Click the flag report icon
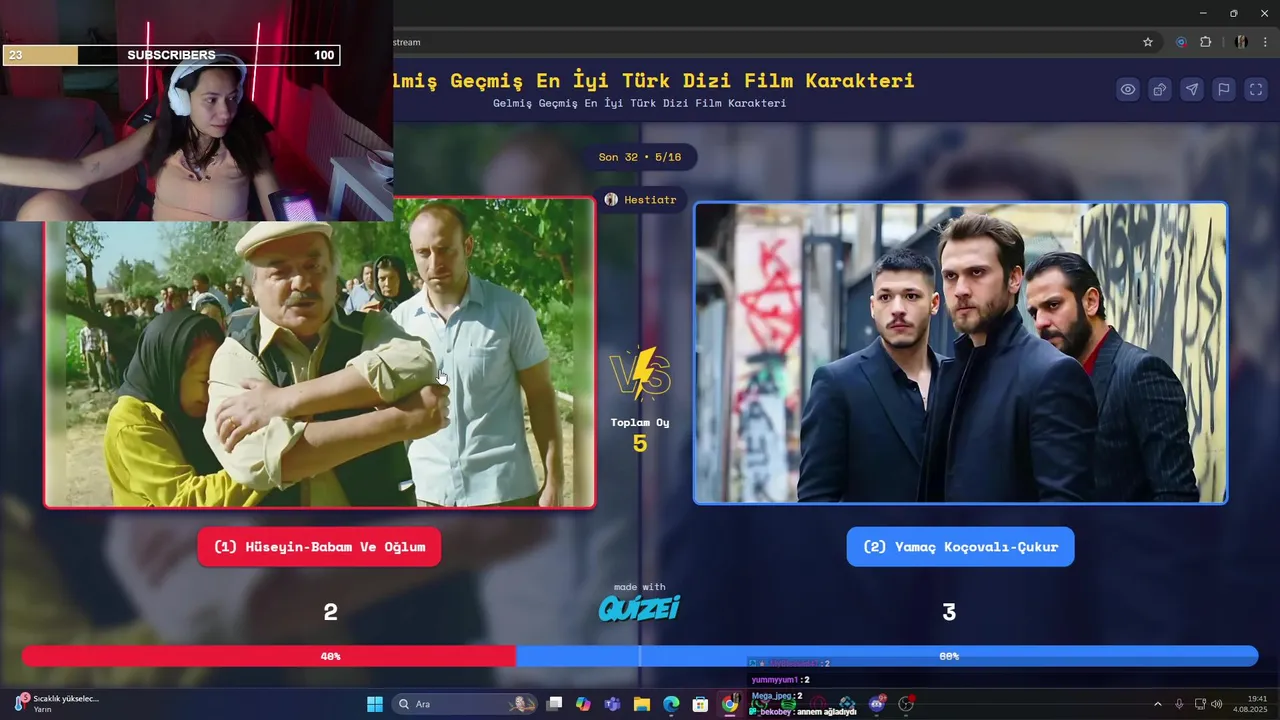The image size is (1280, 720). click(1224, 89)
